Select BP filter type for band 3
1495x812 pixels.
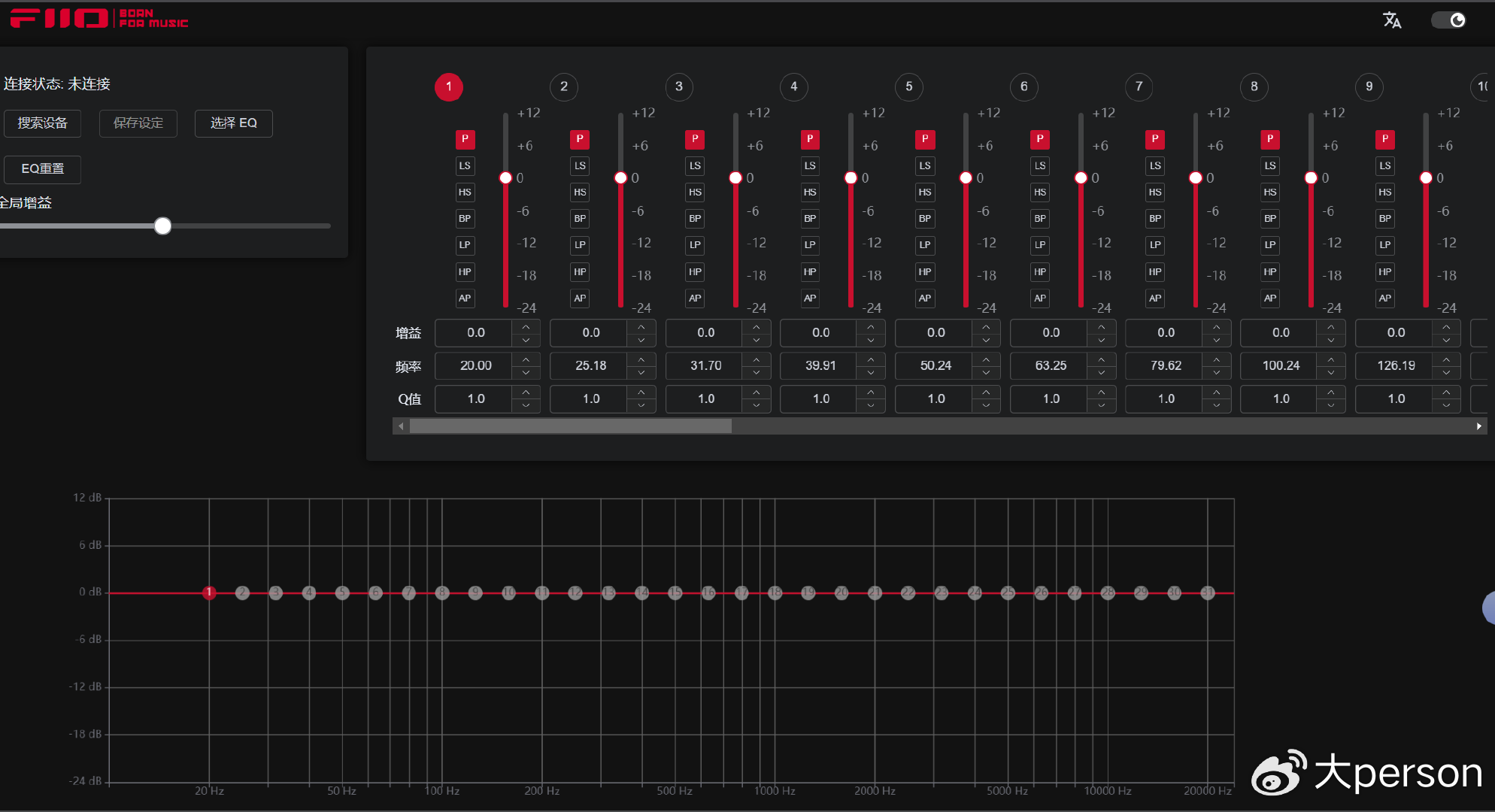click(x=695, y=219)
